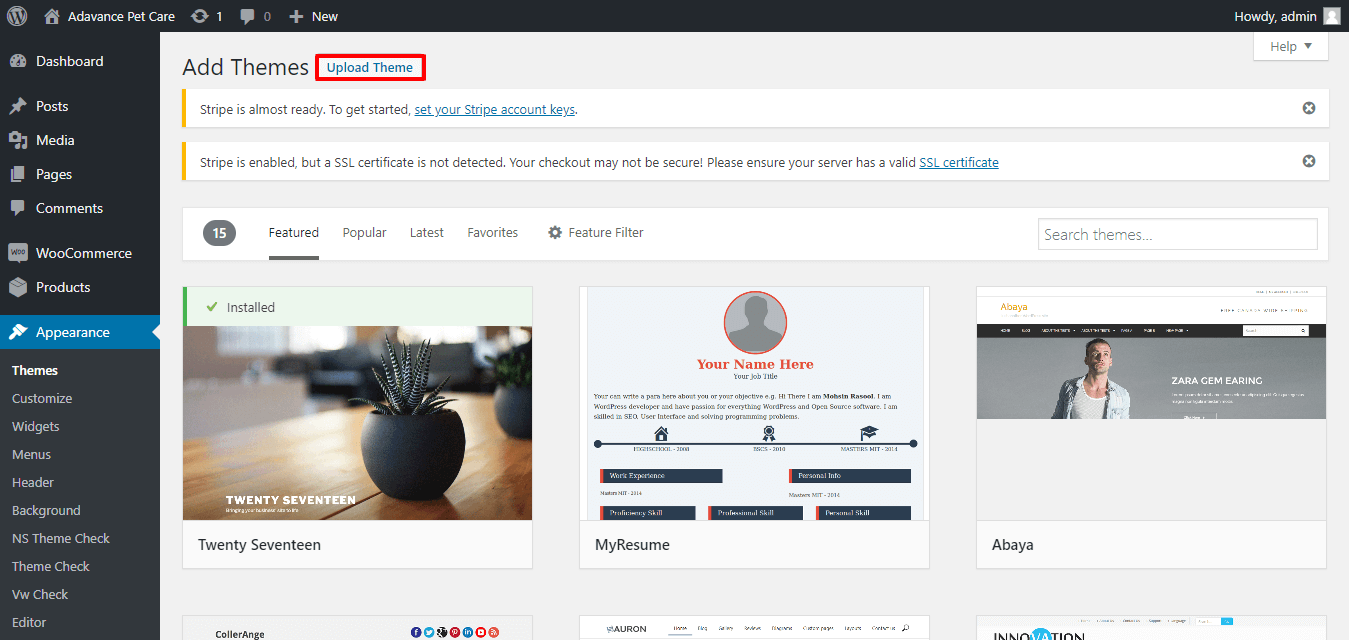Screen dimensions: 1349x640
Task: Select the Favorites tab
Action: coord(492,233)
